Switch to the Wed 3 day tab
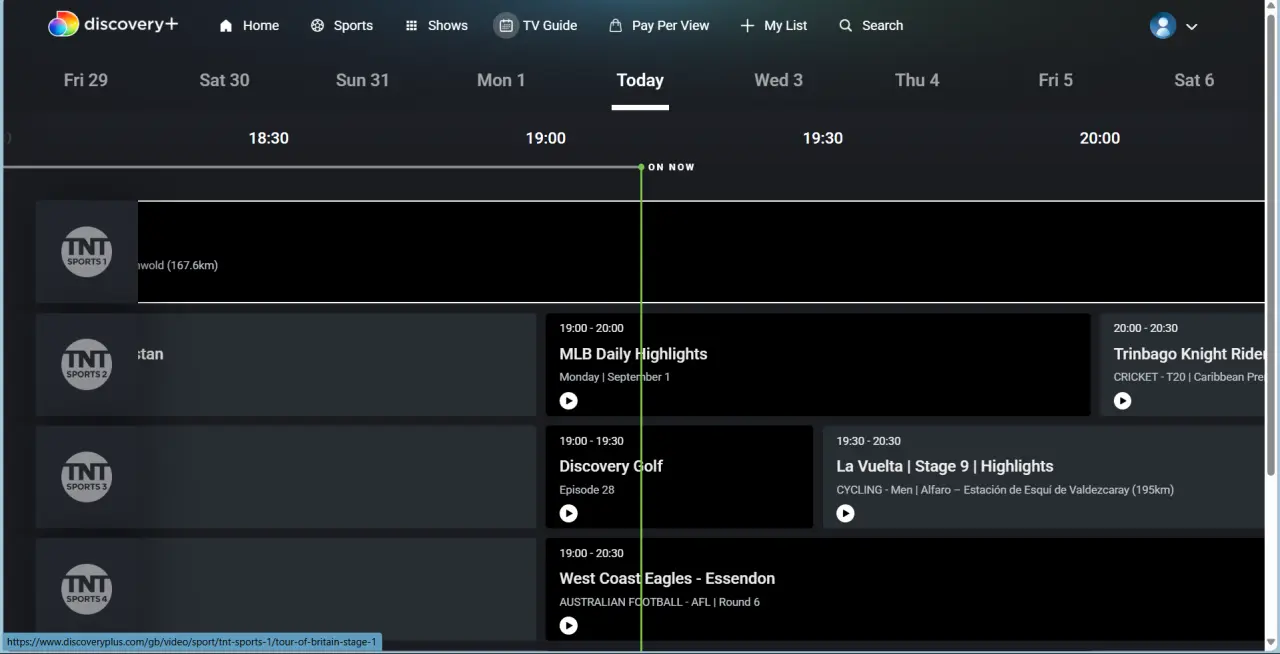 coord(778,80)
